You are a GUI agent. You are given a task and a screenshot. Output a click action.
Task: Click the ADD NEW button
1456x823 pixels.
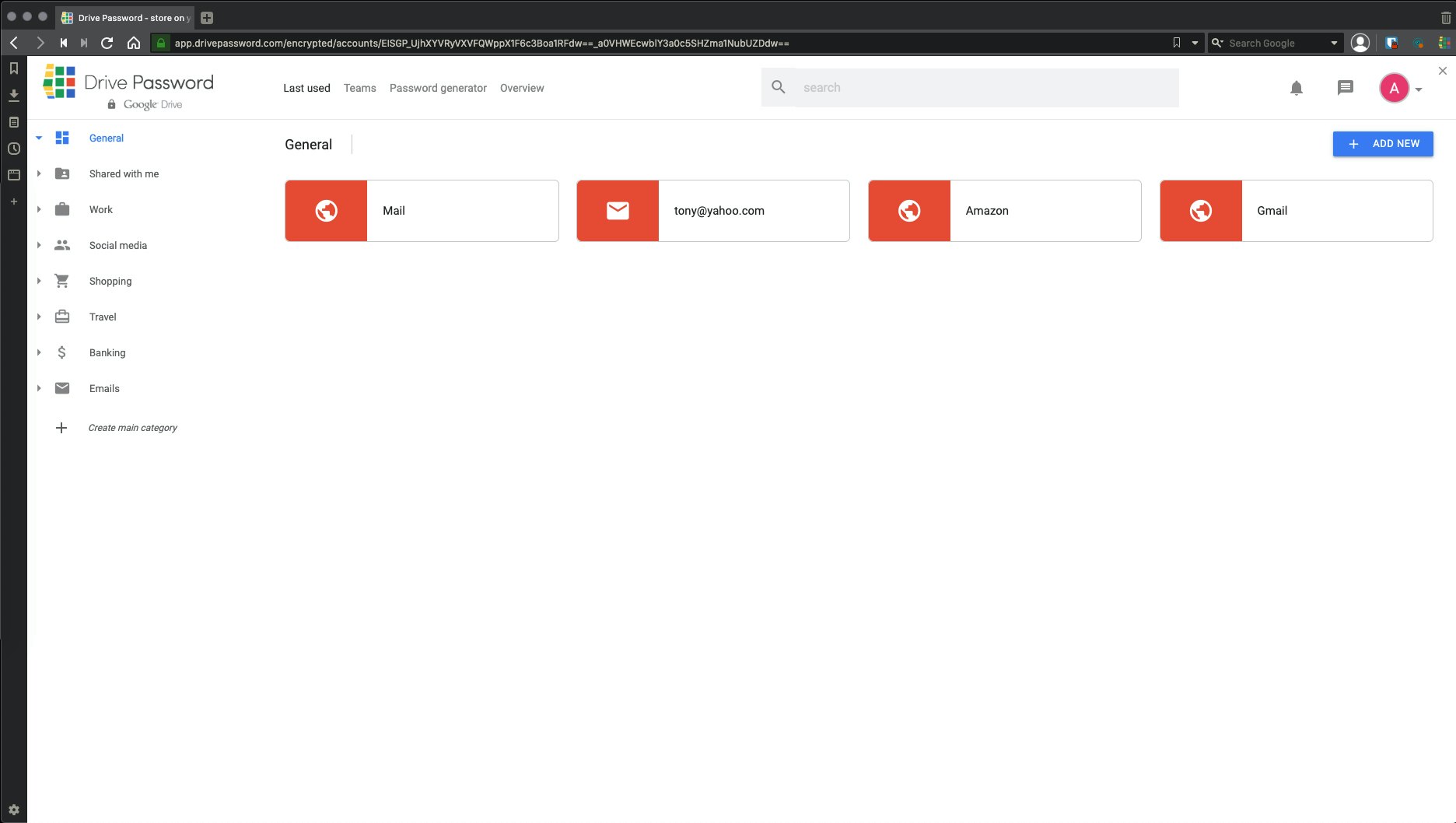[1383, 144]
